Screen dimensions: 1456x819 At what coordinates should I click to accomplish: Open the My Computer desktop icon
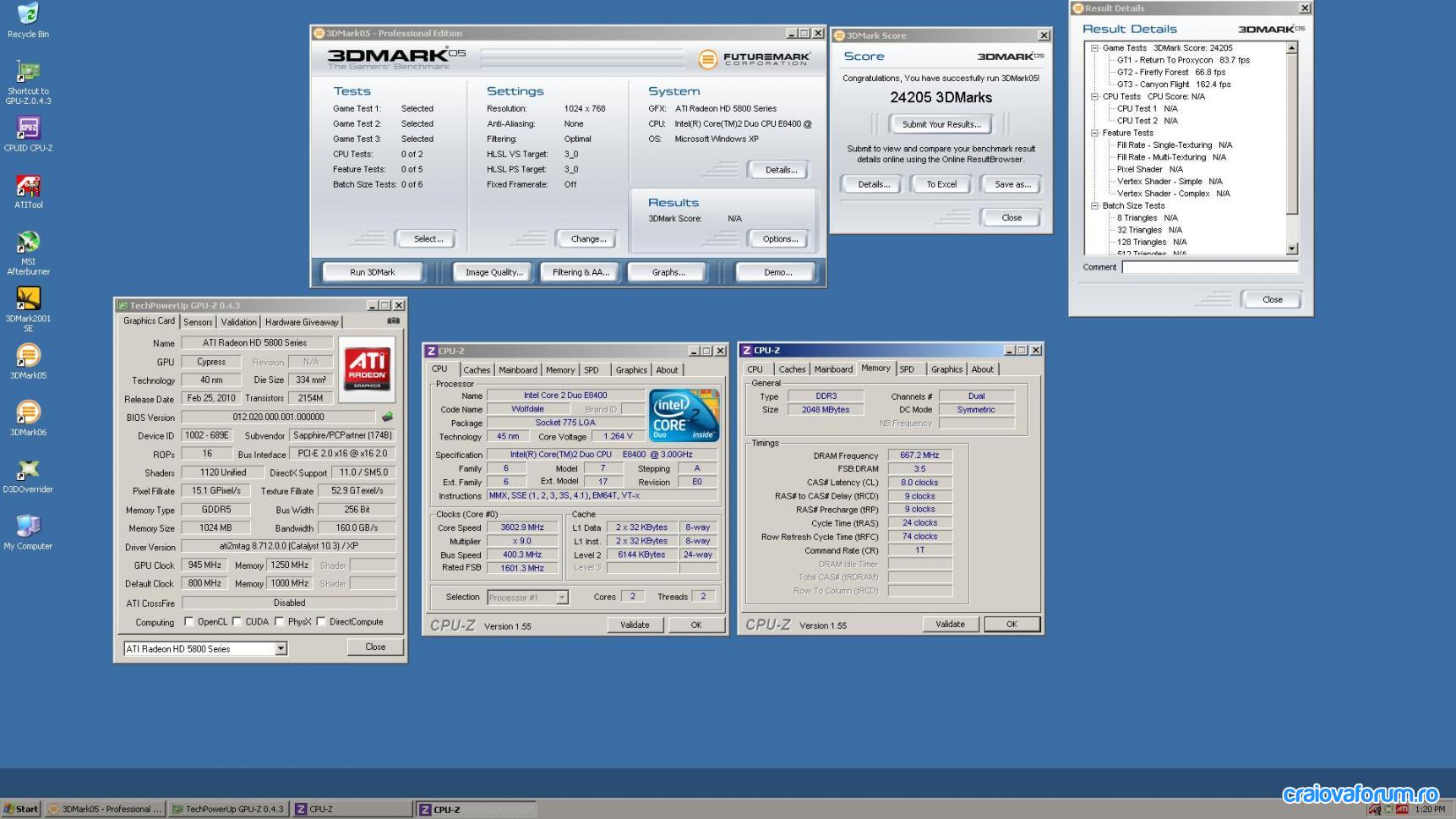28,532
